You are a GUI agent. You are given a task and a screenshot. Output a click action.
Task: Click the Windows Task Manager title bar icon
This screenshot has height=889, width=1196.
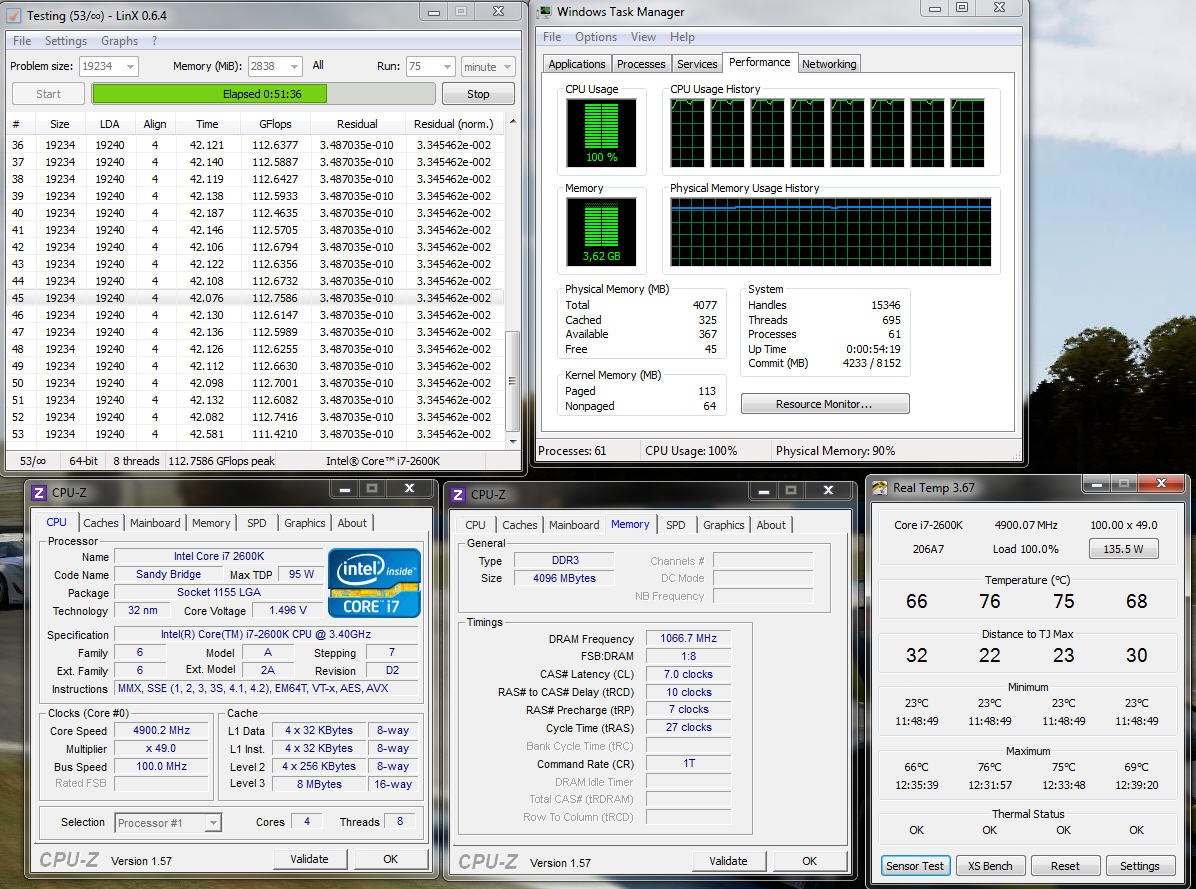click(x=544, y=12)
